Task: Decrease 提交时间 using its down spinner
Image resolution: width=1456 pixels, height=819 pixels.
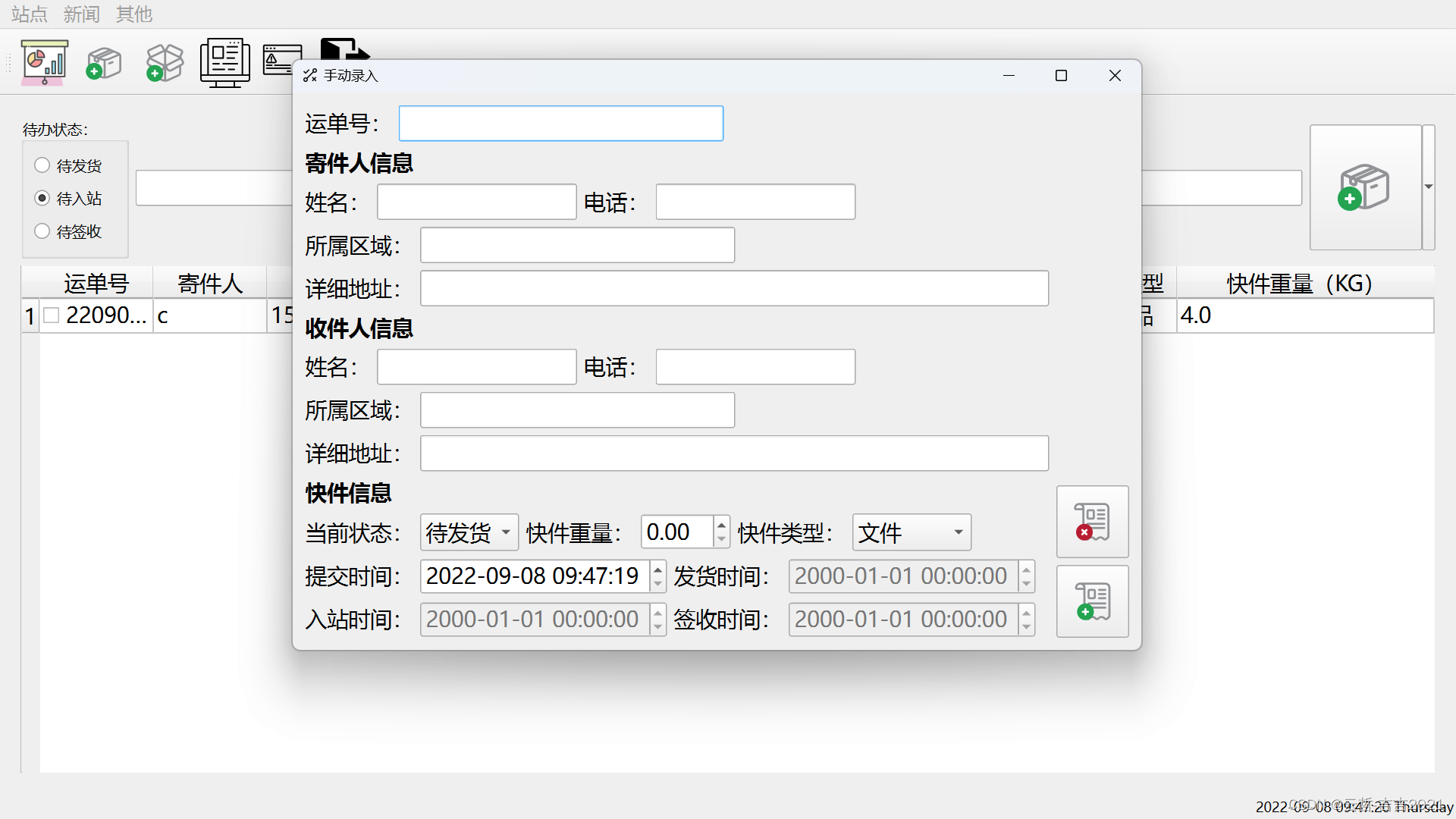Action: tap(658, 585)
